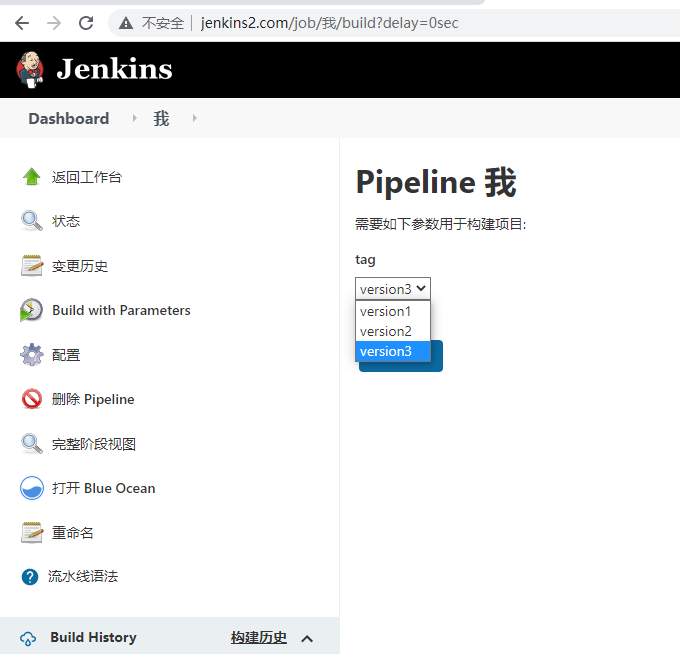The image size is (680, 654).
Task: Choose highlighted version3 option in list
Action: 392,351
